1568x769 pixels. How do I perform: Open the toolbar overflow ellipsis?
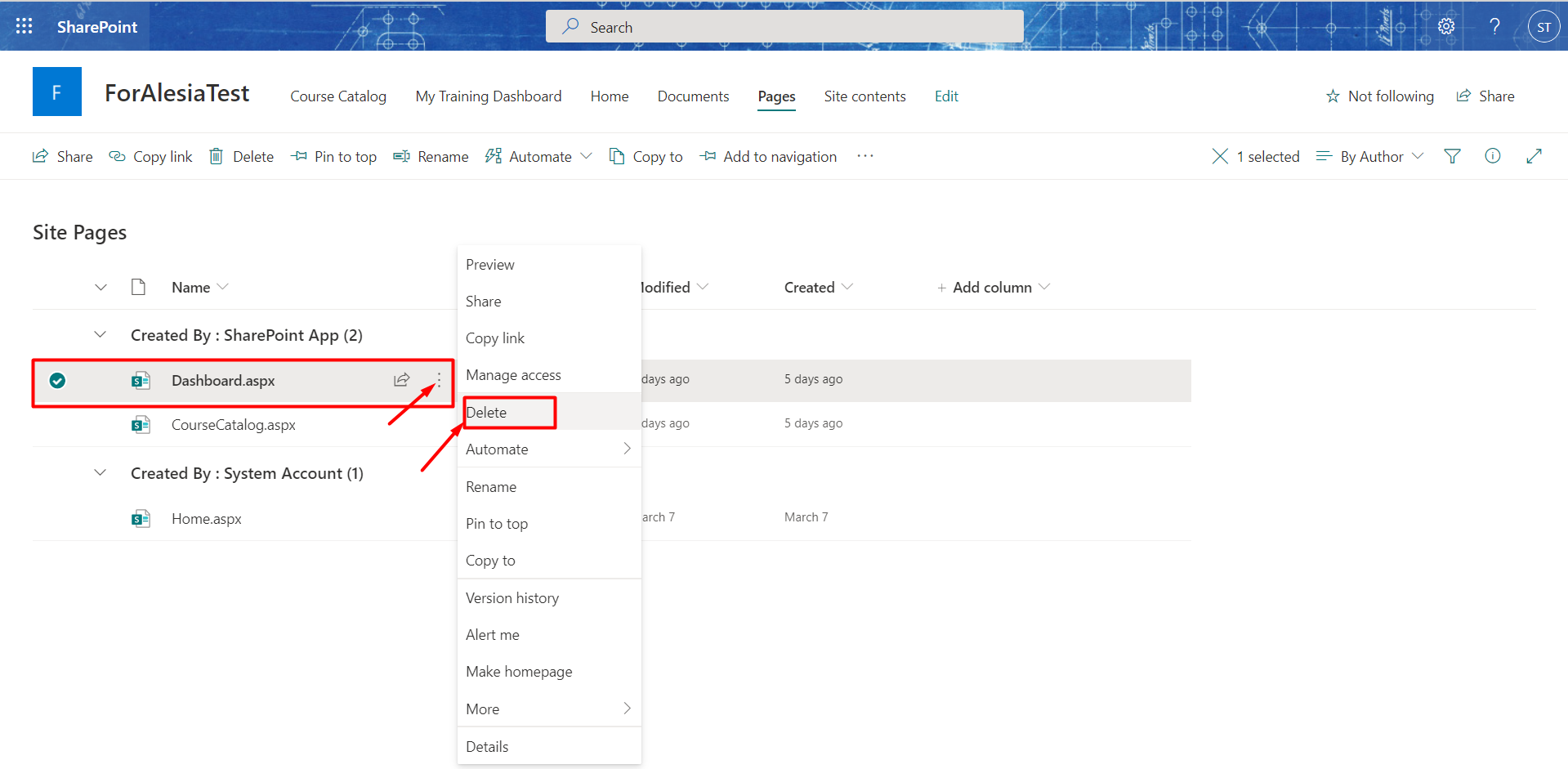click(x=865, y=156)
